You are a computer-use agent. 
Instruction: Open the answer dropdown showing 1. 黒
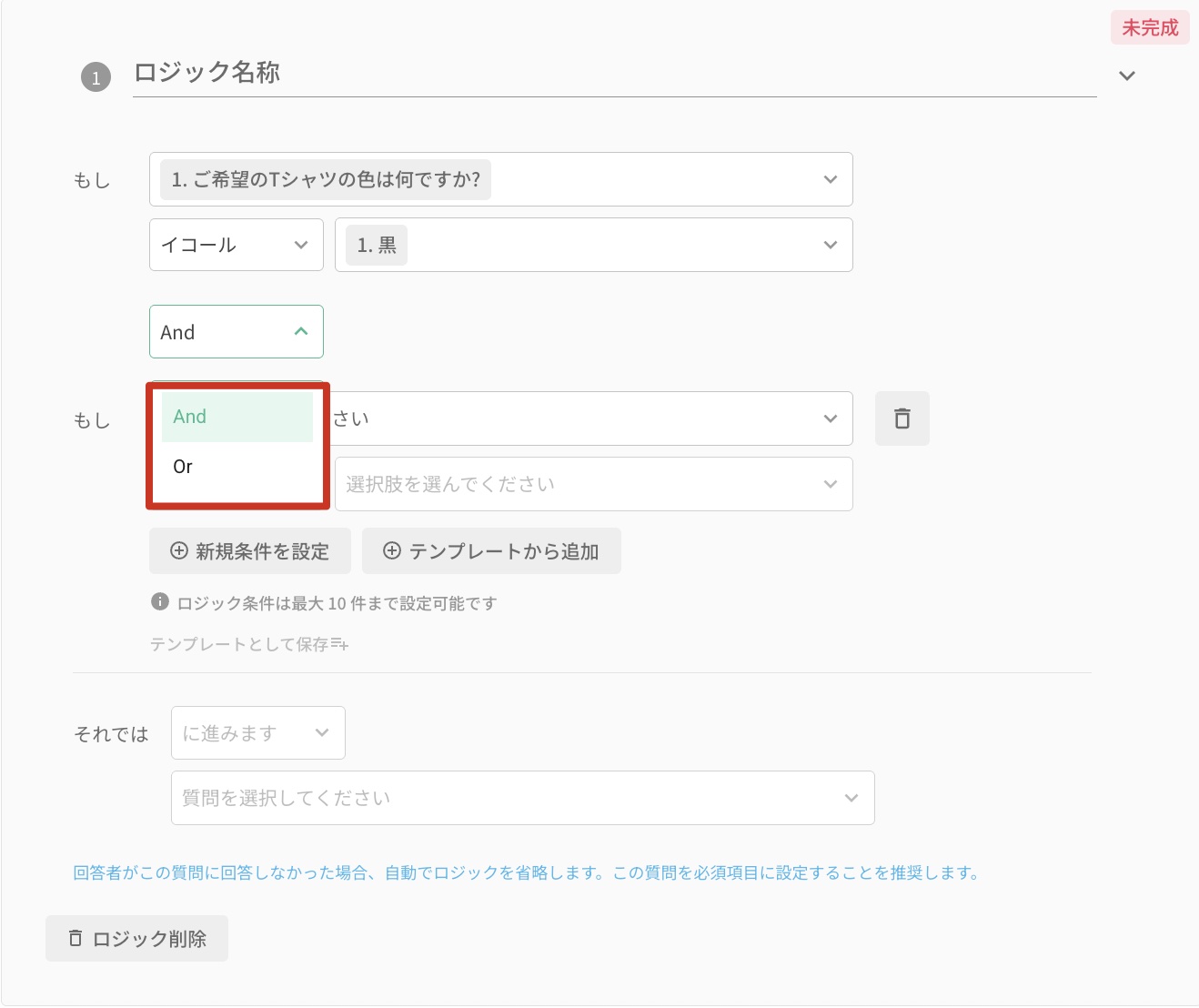click(x=593, y=245)
